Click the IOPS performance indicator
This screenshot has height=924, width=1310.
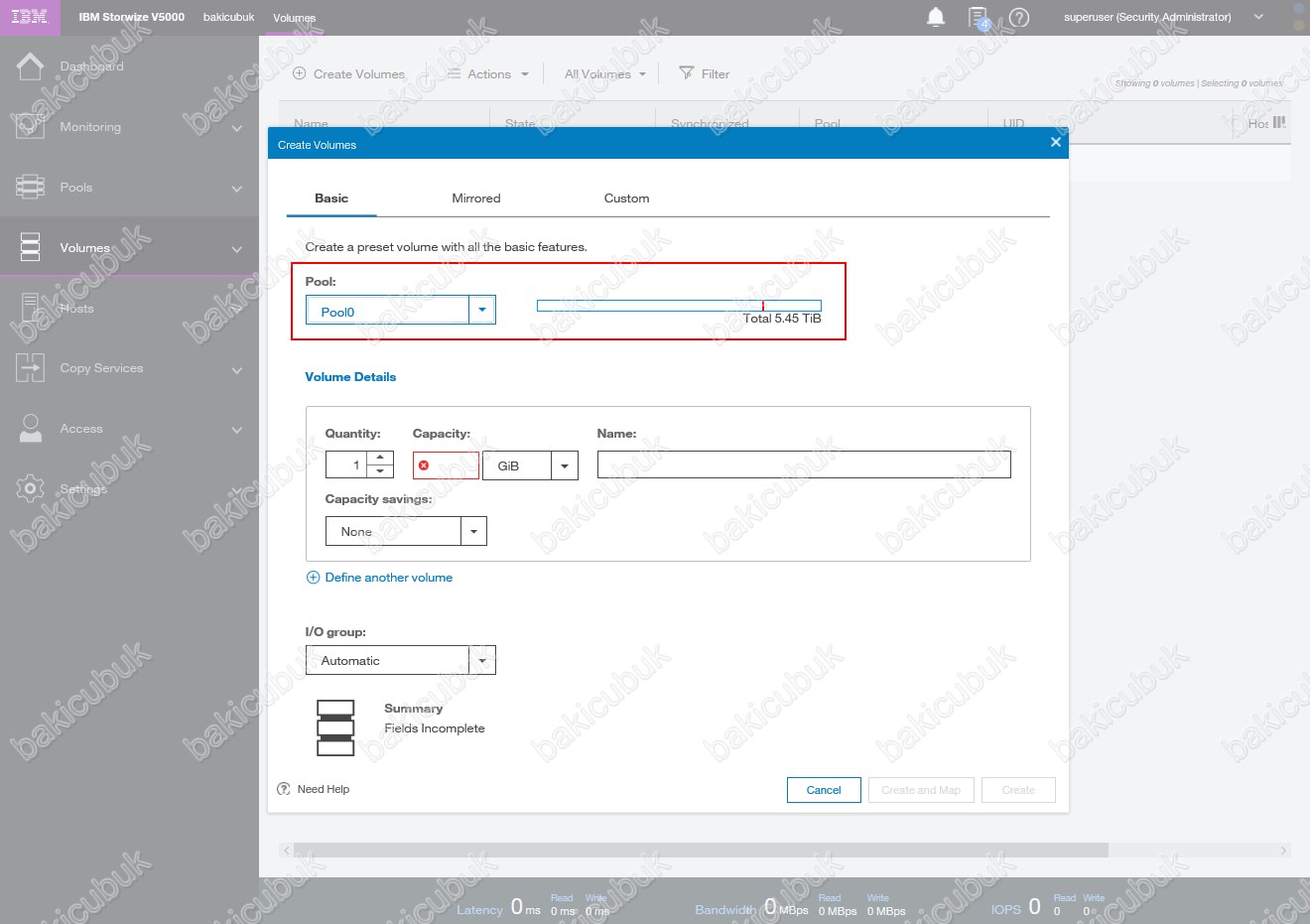coord(1047,907)
